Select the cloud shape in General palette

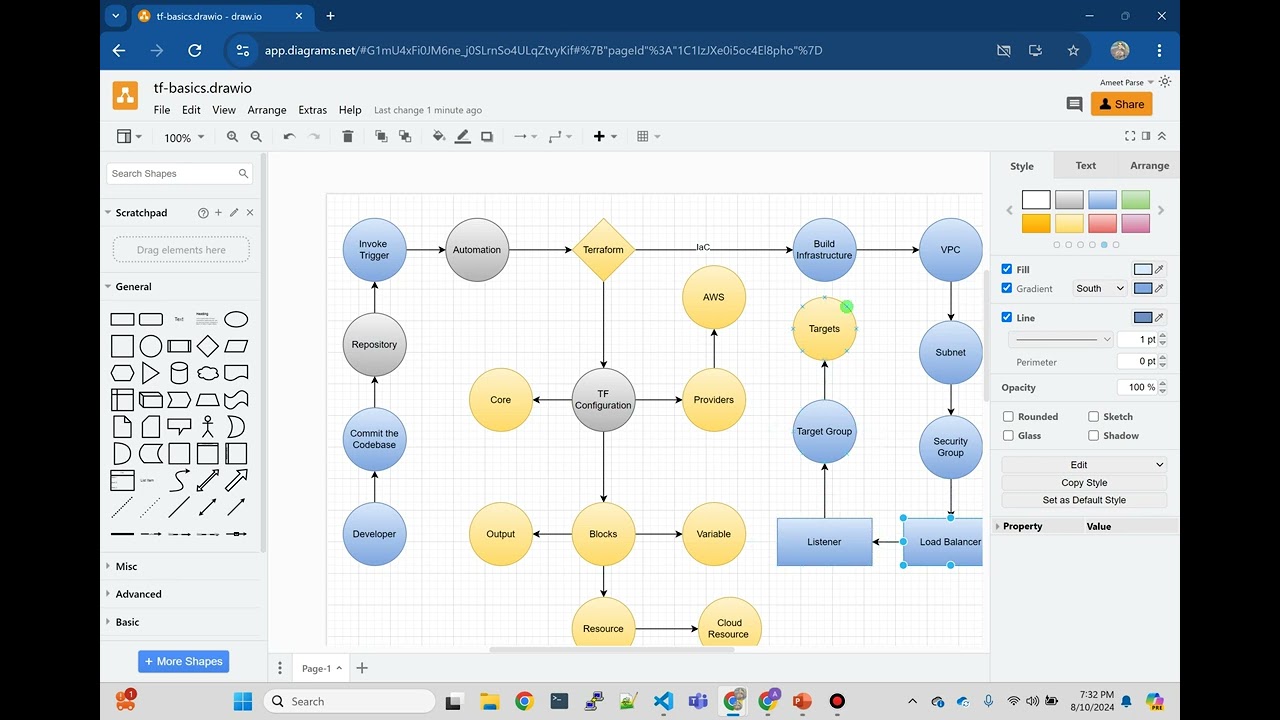(x=208, y=373)
